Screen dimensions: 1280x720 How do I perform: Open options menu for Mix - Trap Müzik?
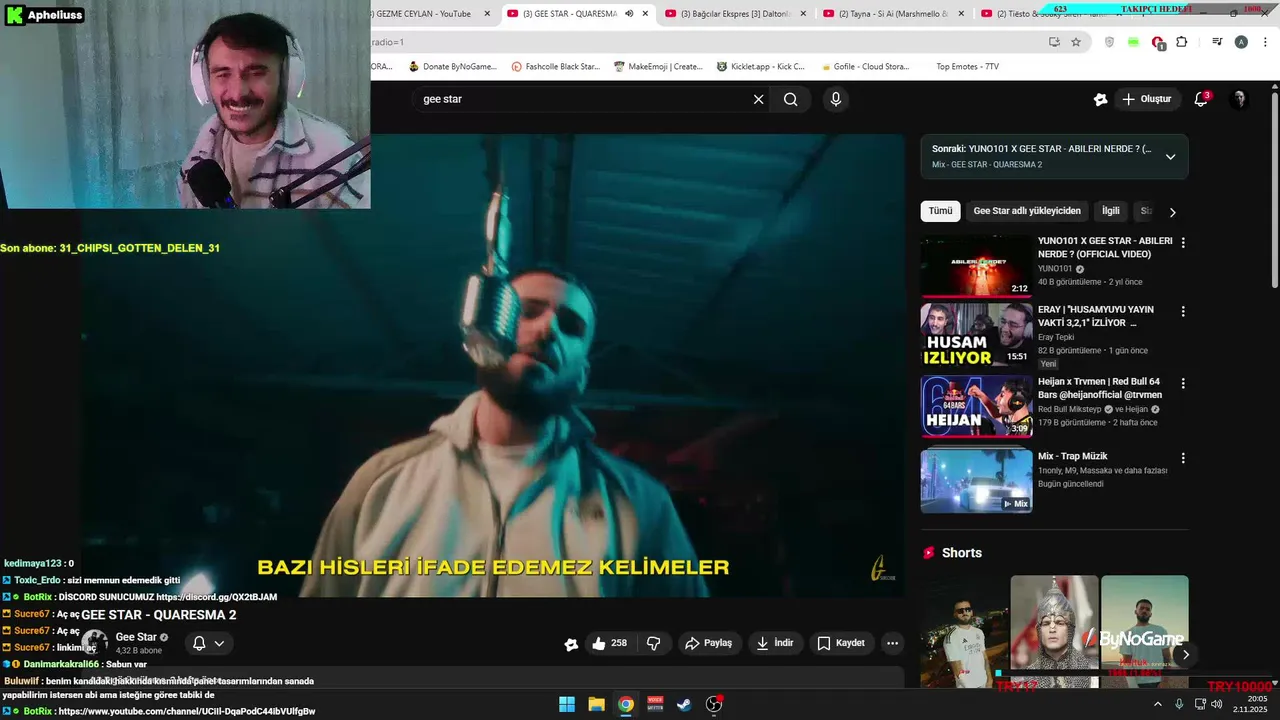1183,458
